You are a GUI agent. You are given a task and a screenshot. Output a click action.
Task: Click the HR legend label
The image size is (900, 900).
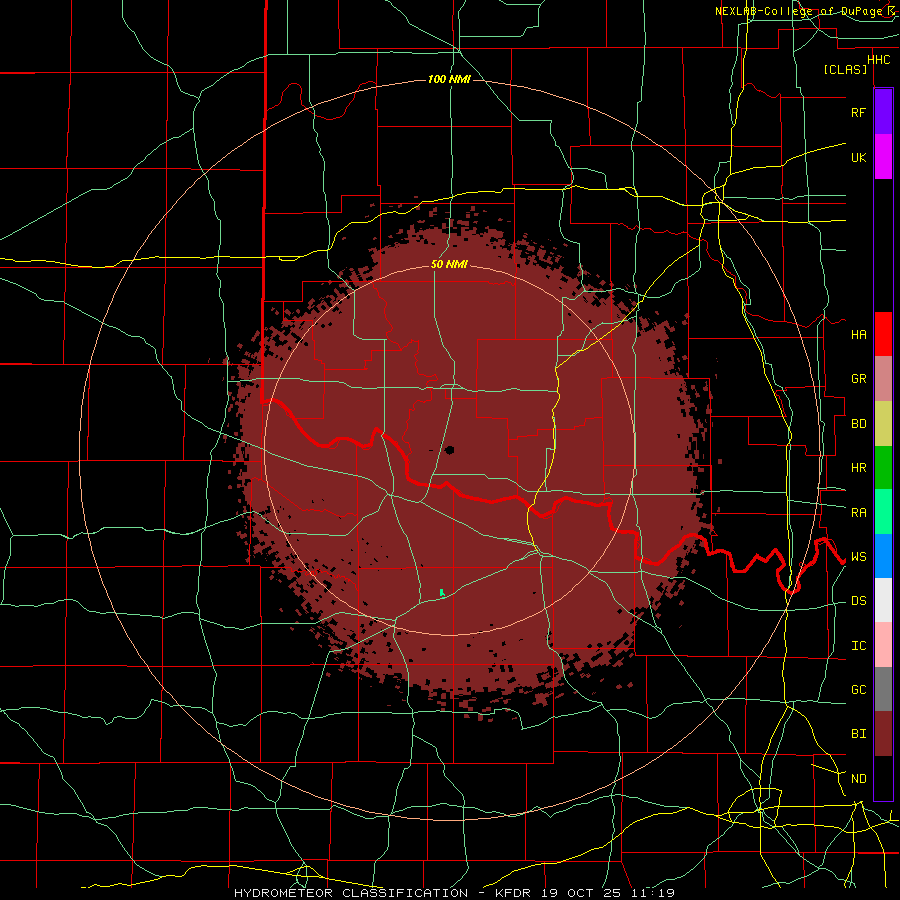tap(858, 468)
